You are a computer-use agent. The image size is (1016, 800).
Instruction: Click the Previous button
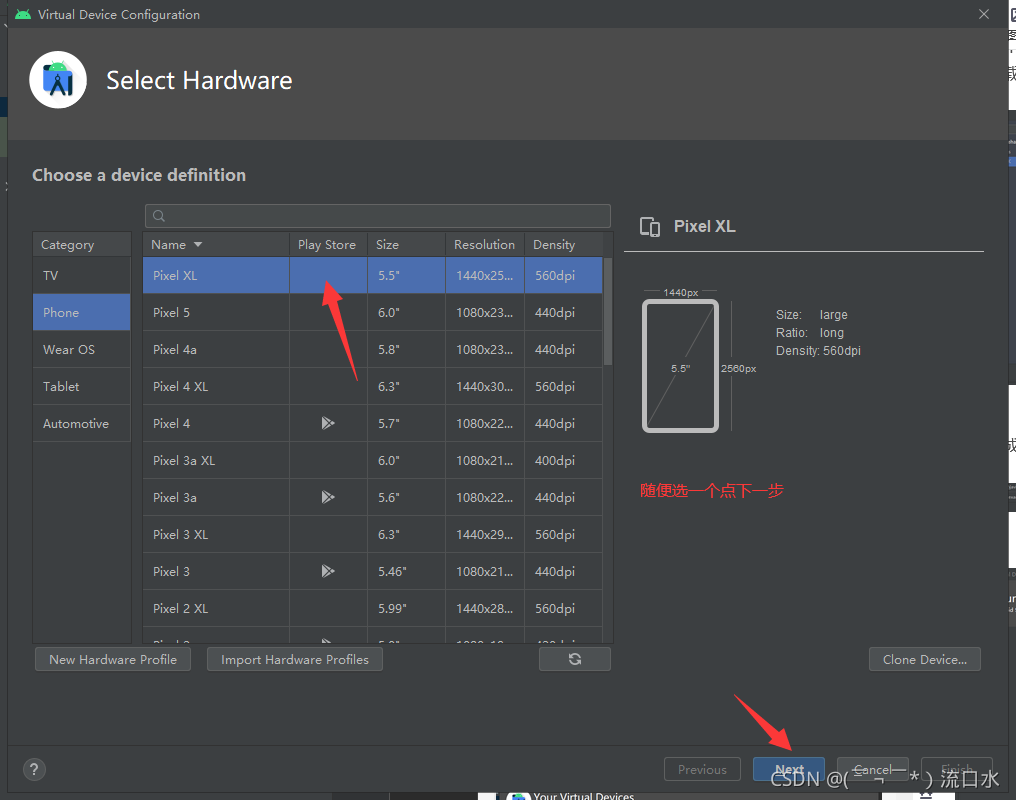(702, 770)
